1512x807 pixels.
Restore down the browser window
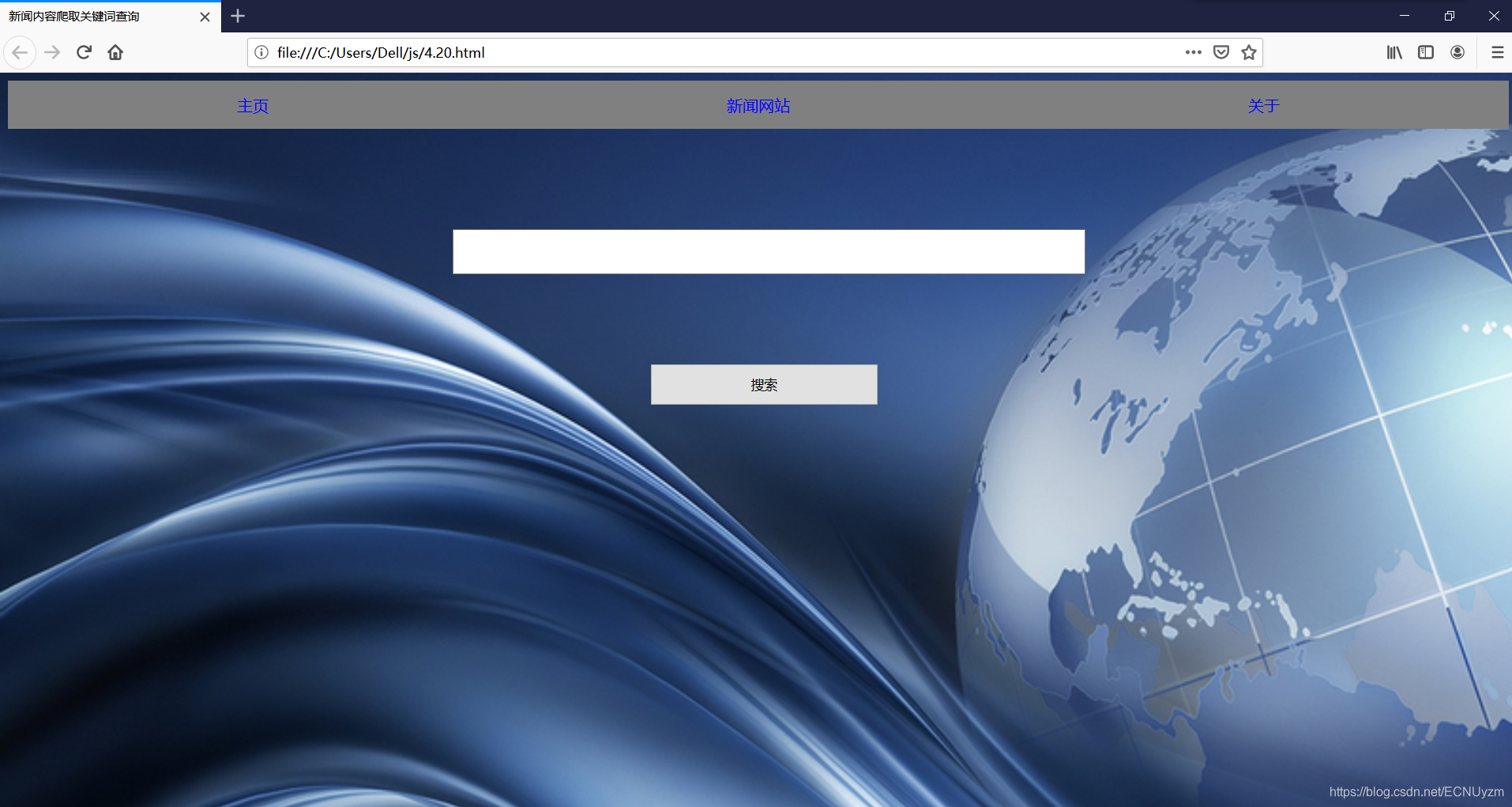point(1450,16)
